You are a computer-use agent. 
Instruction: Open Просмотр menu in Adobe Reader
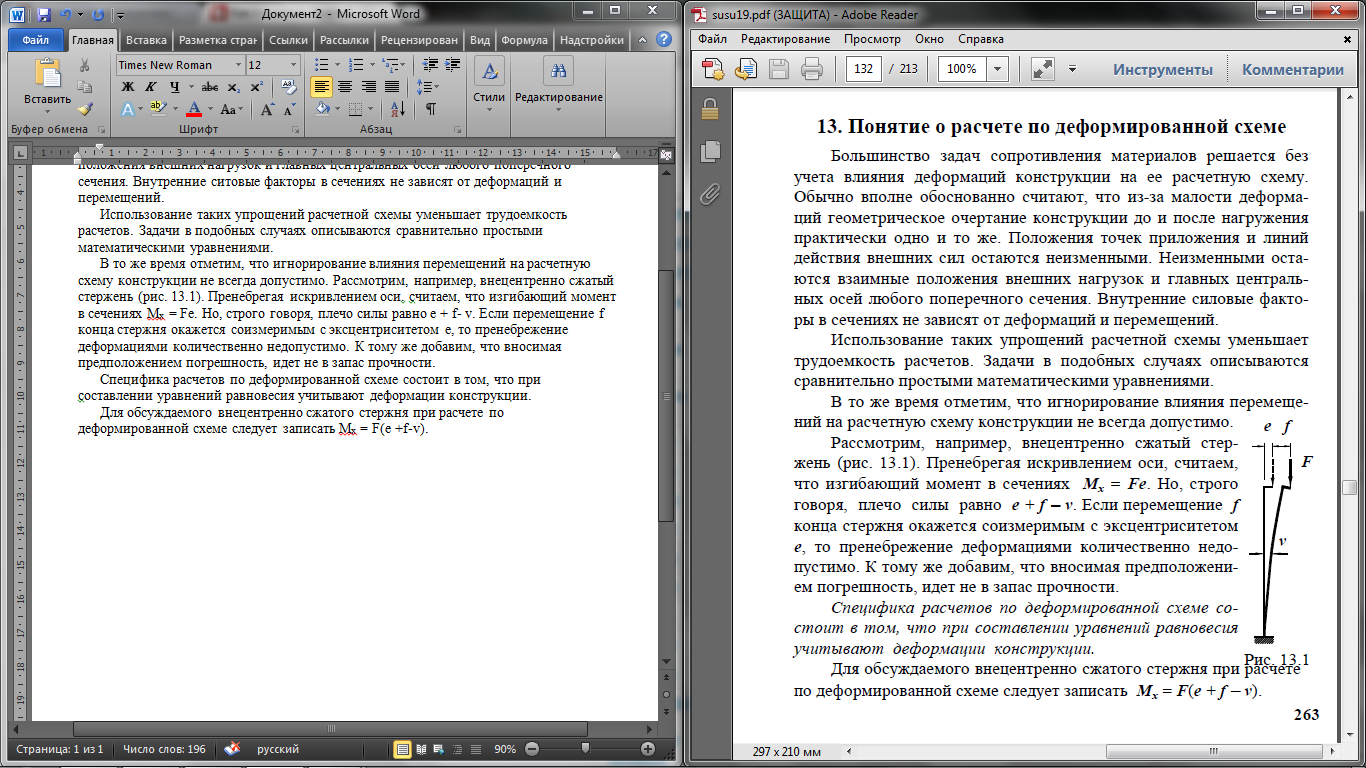[x=872, y=39]
